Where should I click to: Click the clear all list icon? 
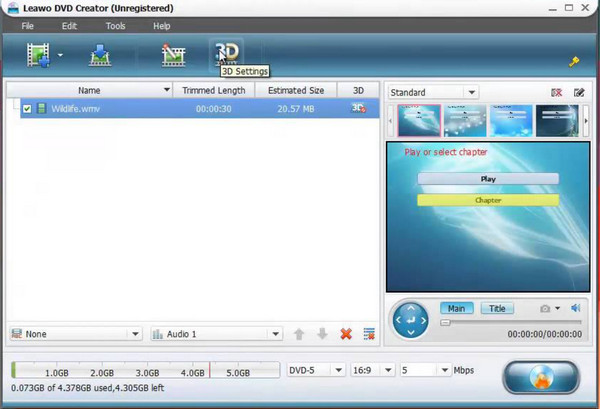pos(369,334)
